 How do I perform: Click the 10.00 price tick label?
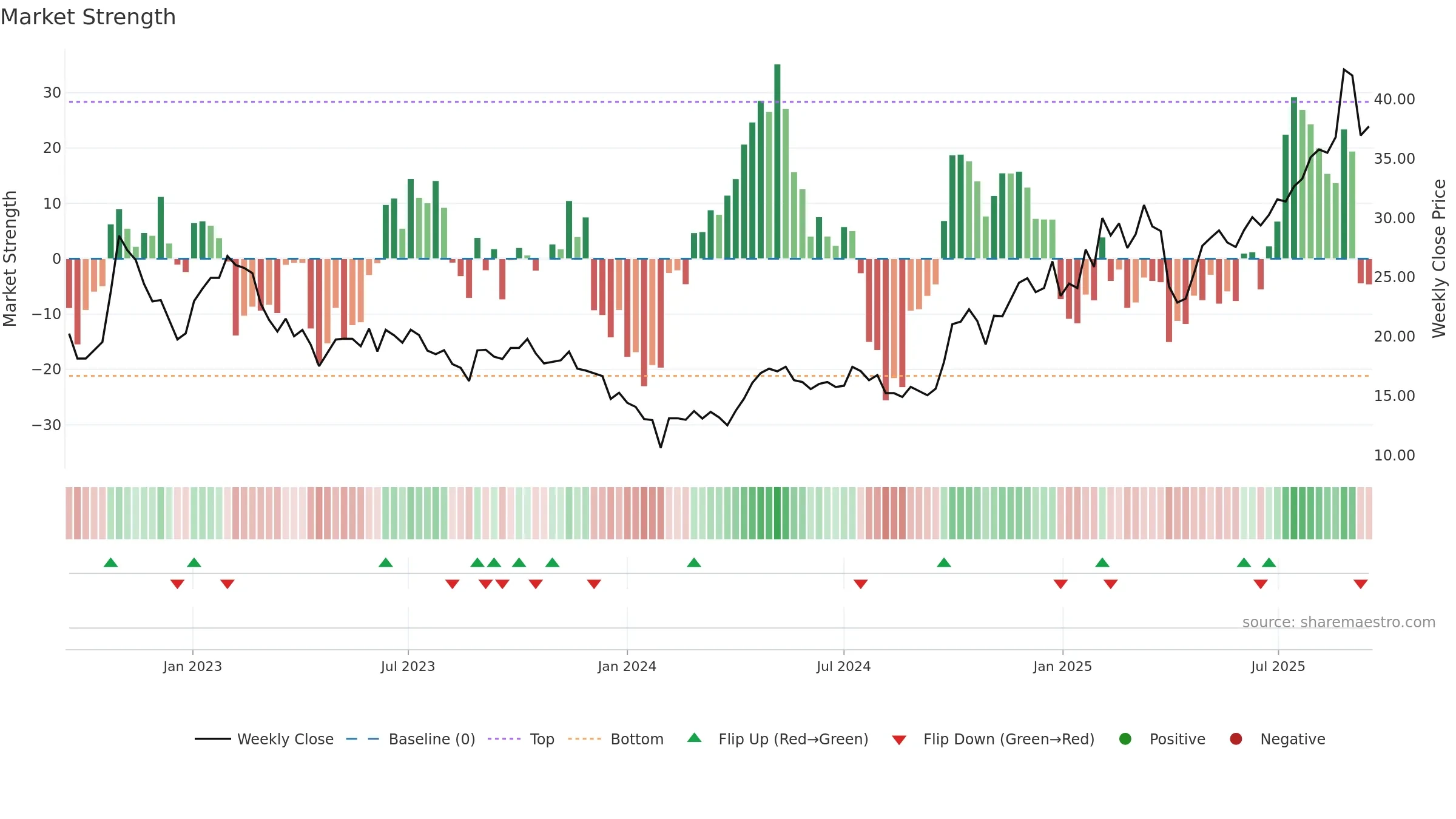point(1394,455)
